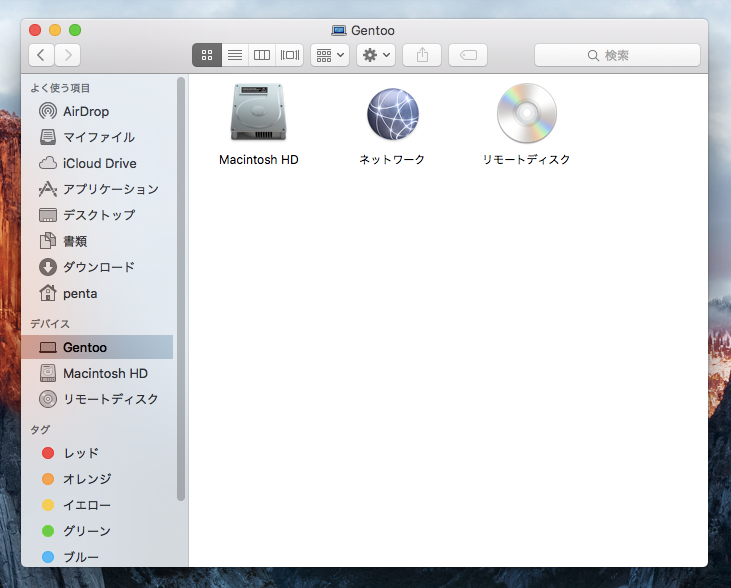Image resolution: width=731 pixels, height=588 pixels.
Task: Switch to list view
Action: (x=235, y=55)
